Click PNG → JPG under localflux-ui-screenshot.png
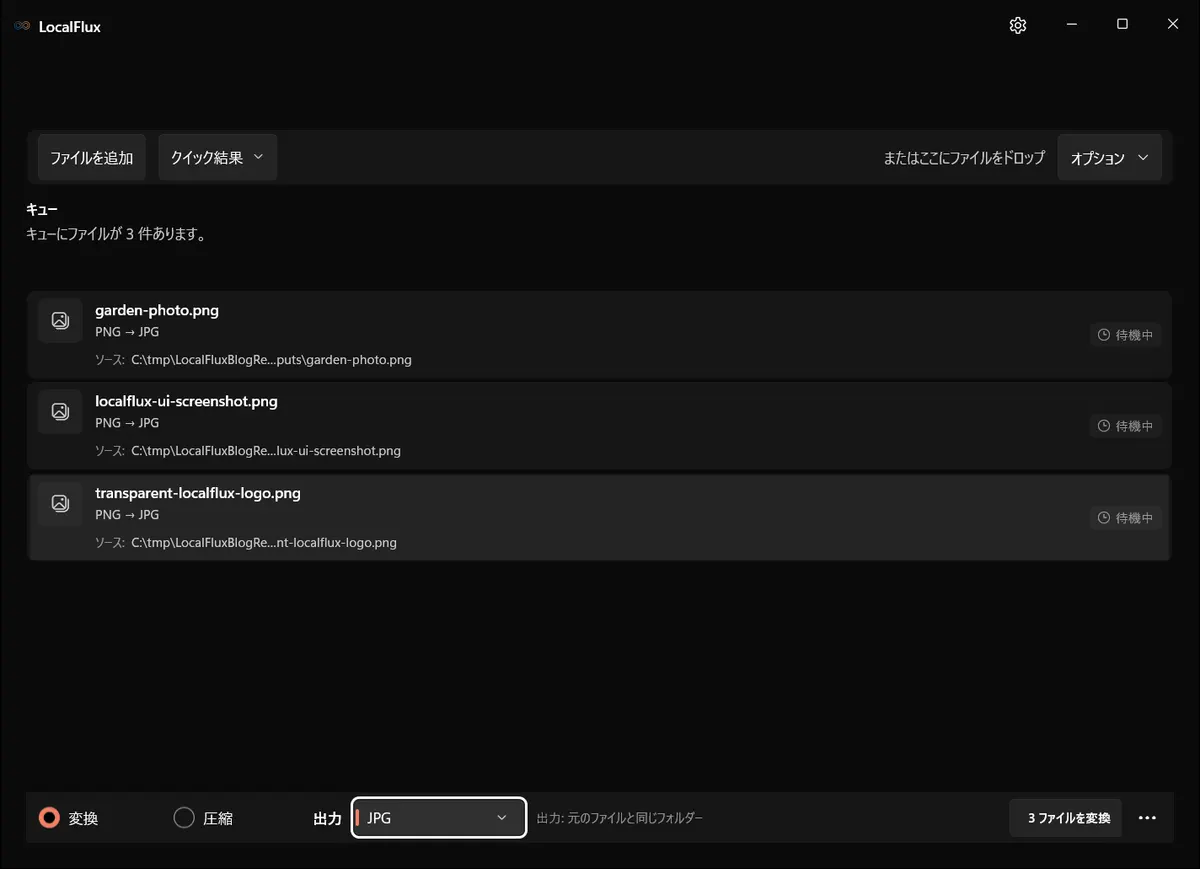 127,423
